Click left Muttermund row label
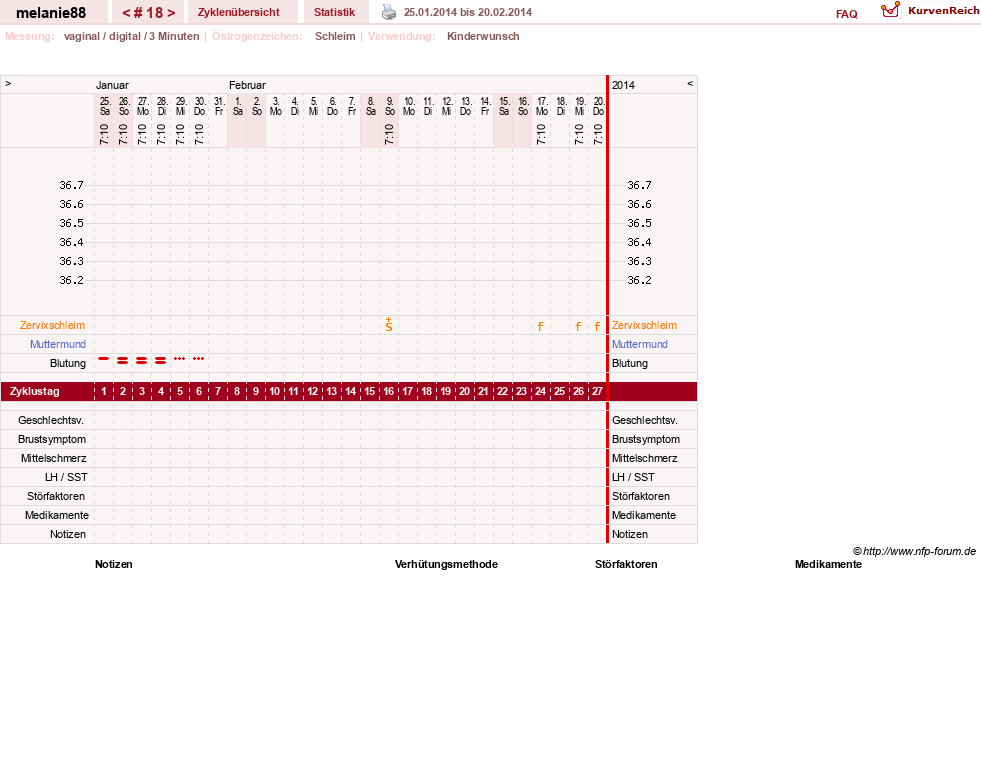The height and width of the screenshot is (783, 981). (58, 344)
